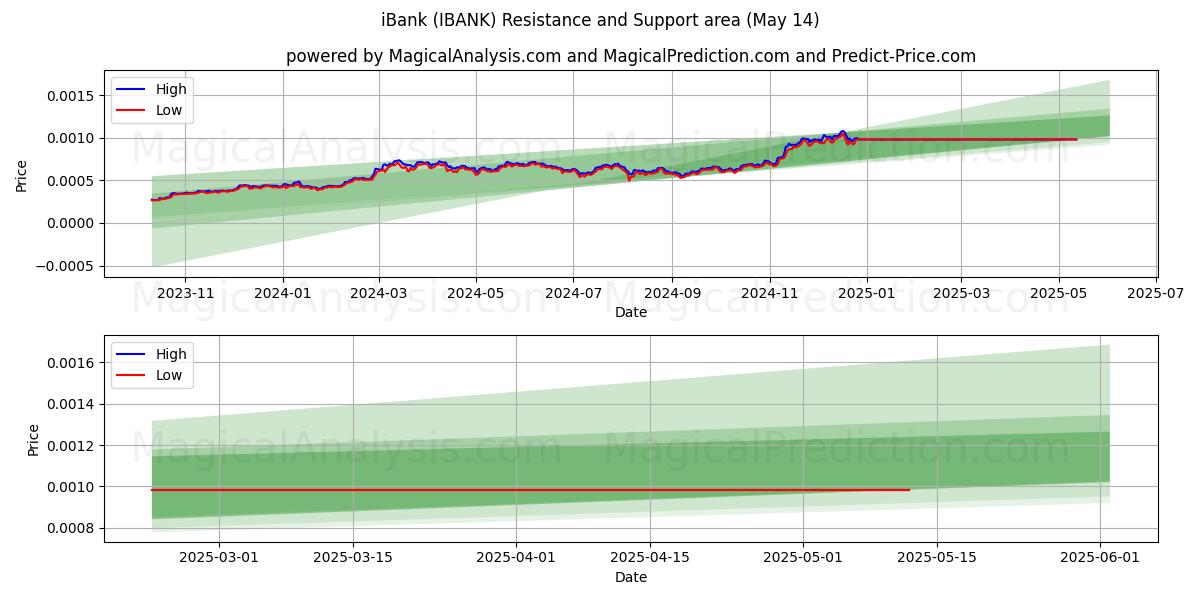The width and height of the screenshot is (1200, 600).
Task: Click the 0.0005 y-axis tick label
Action: 72,181
